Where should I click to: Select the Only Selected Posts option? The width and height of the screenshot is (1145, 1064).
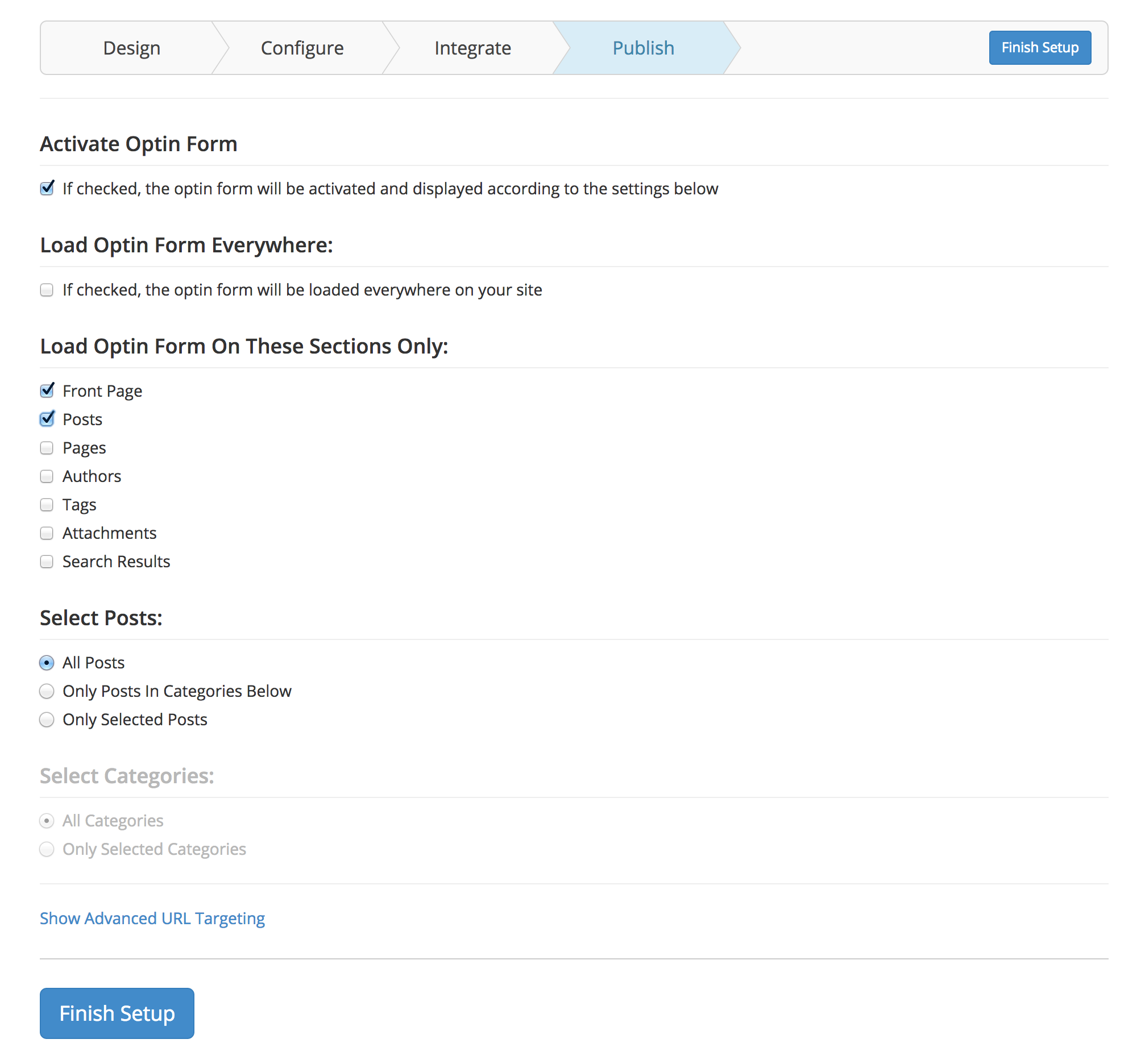click(47, 720)
